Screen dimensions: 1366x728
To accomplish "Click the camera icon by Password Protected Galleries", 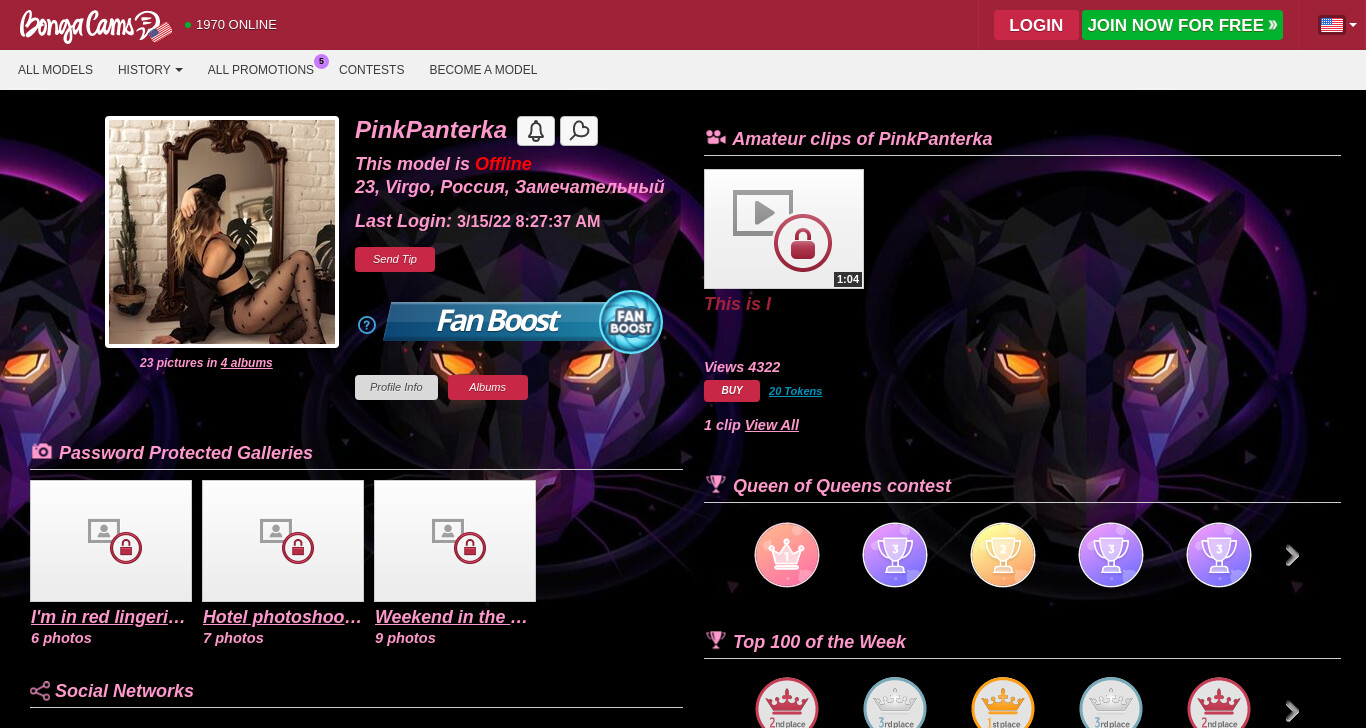I will (42, 452).
